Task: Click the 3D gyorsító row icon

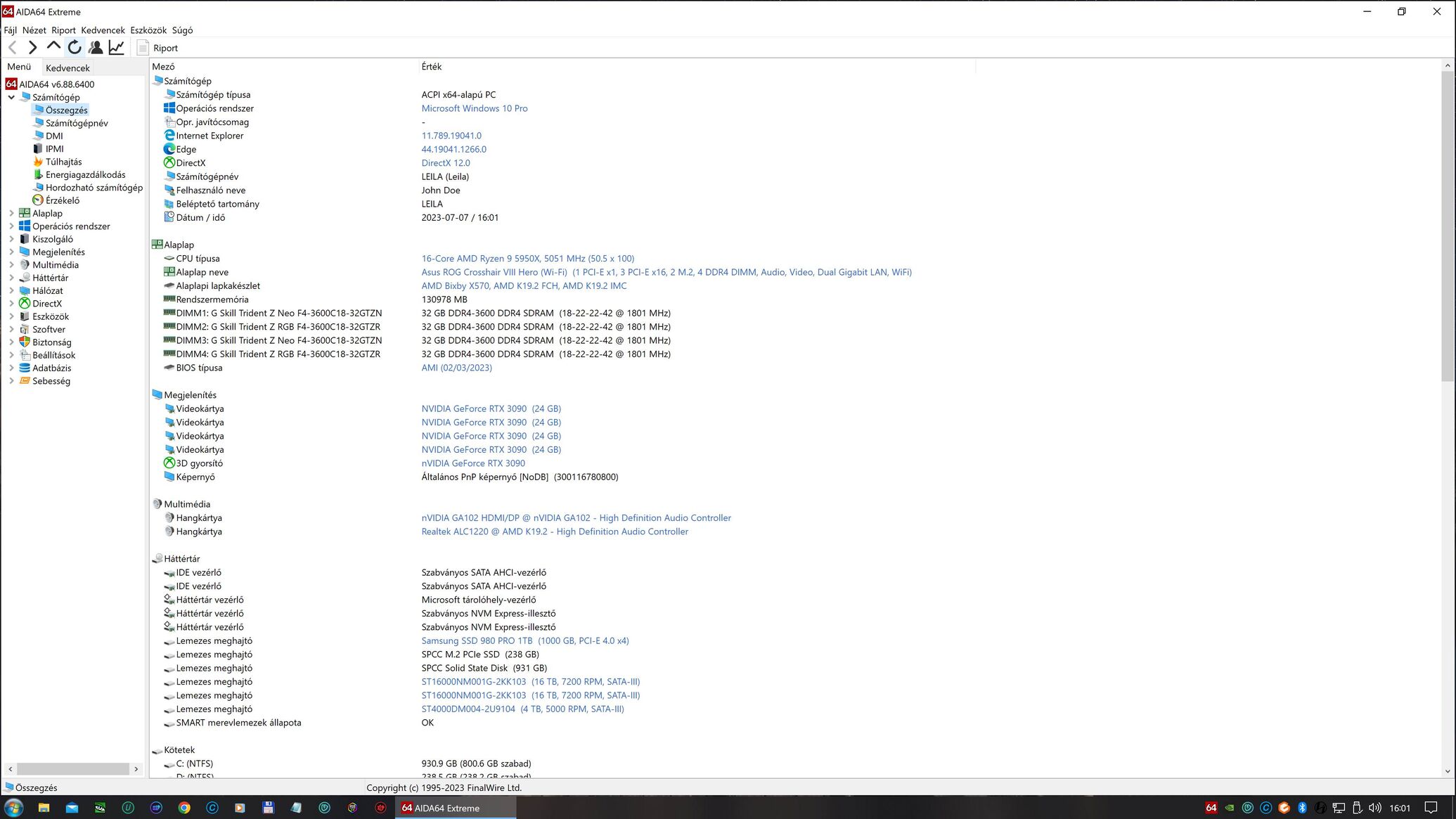Action: point(169,463)
